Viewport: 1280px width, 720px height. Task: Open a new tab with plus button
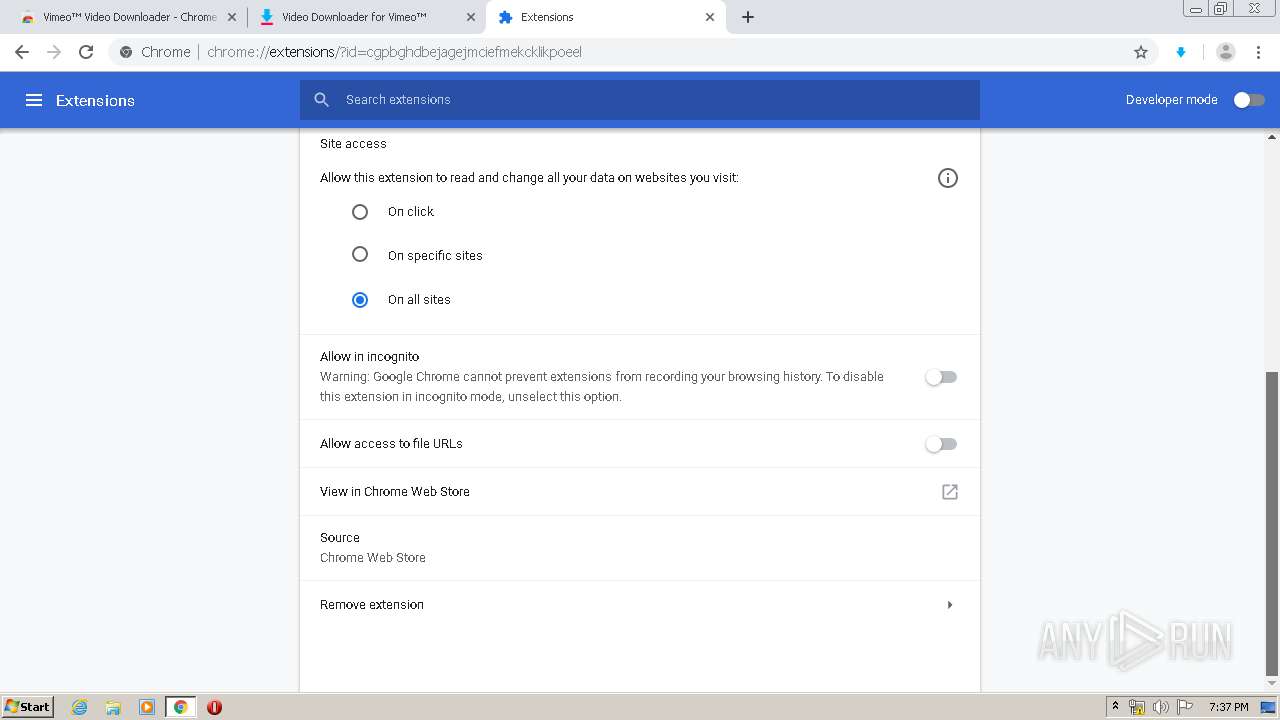[748, 17]
